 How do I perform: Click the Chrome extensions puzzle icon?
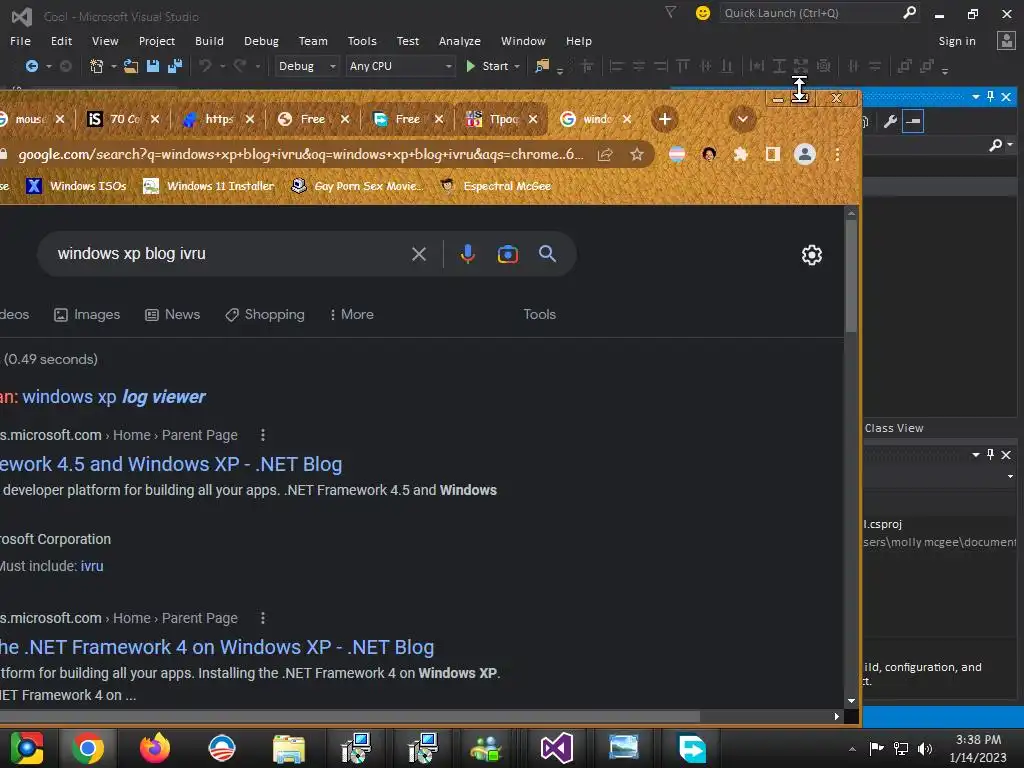[741, 154]
